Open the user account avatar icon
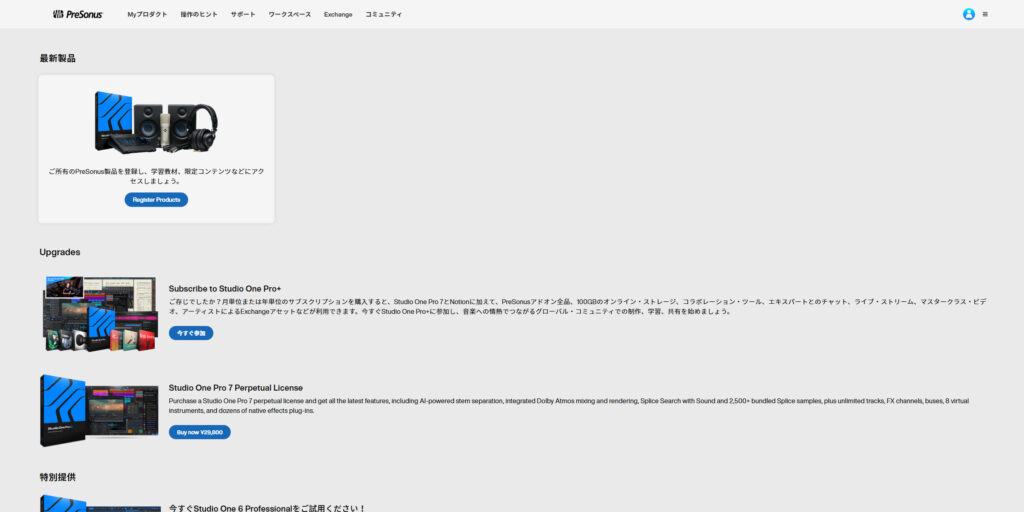The width and height of the screenshot is (1024, 512). (x=968, y=14)
